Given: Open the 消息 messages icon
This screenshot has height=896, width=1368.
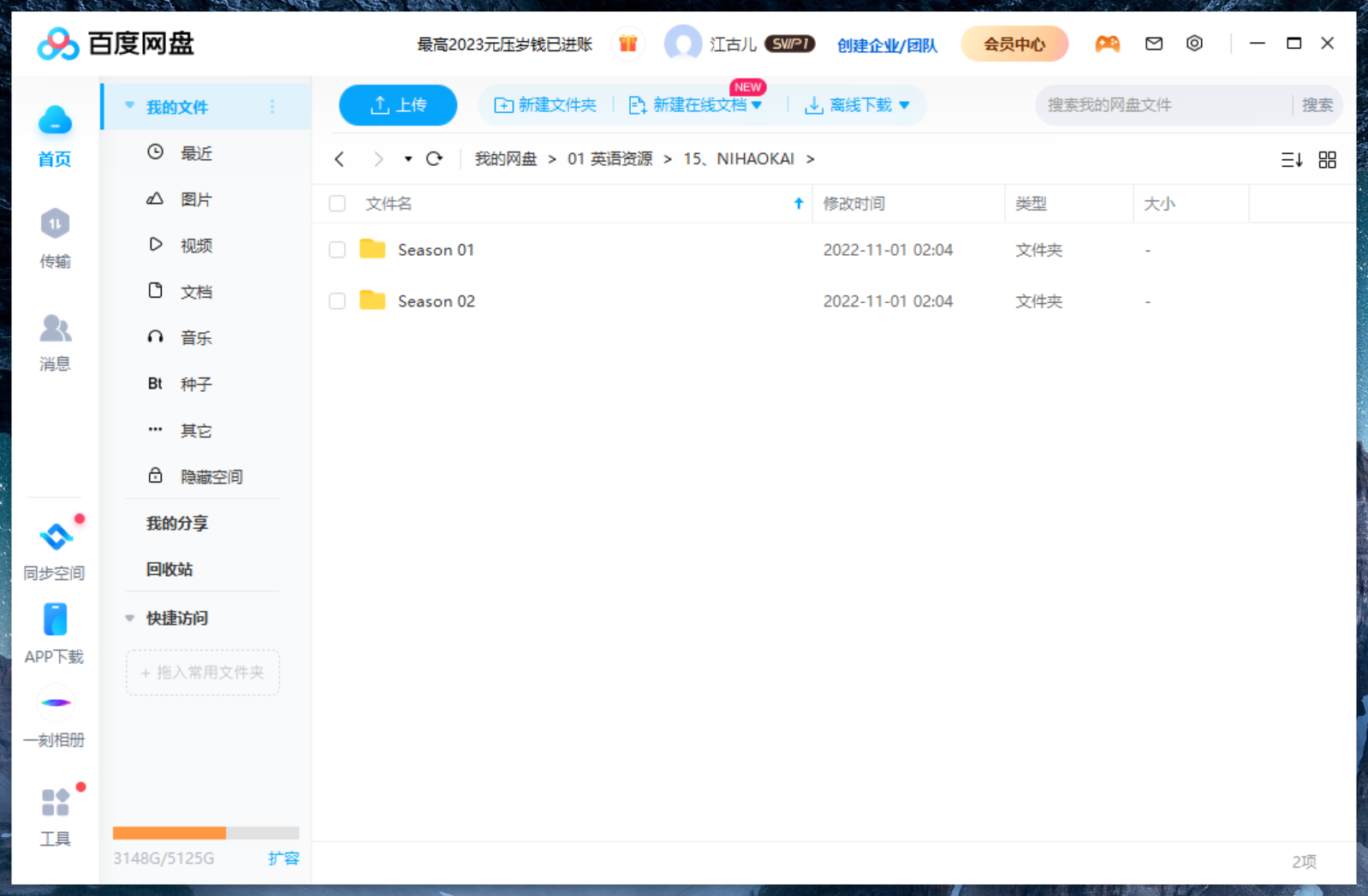Looking at the screenshot, I should 55,328.
